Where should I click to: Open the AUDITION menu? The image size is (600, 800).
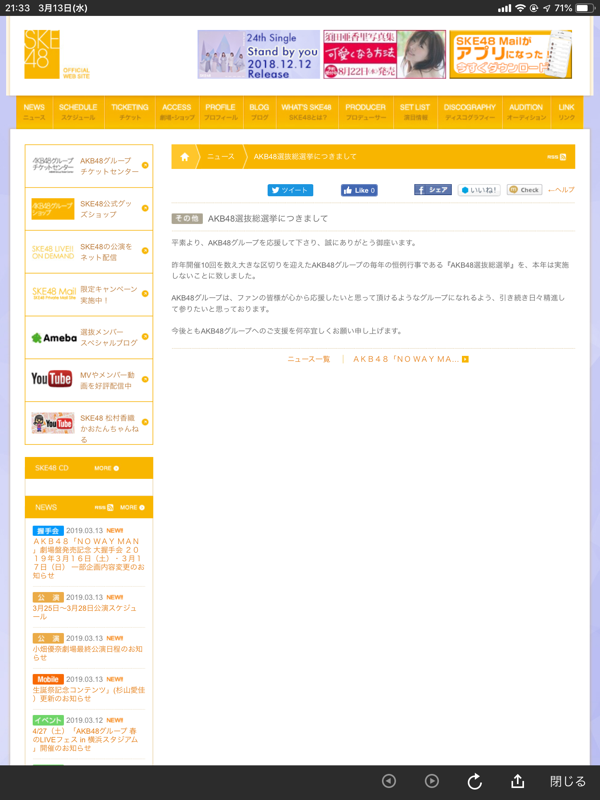coord(526,112)
